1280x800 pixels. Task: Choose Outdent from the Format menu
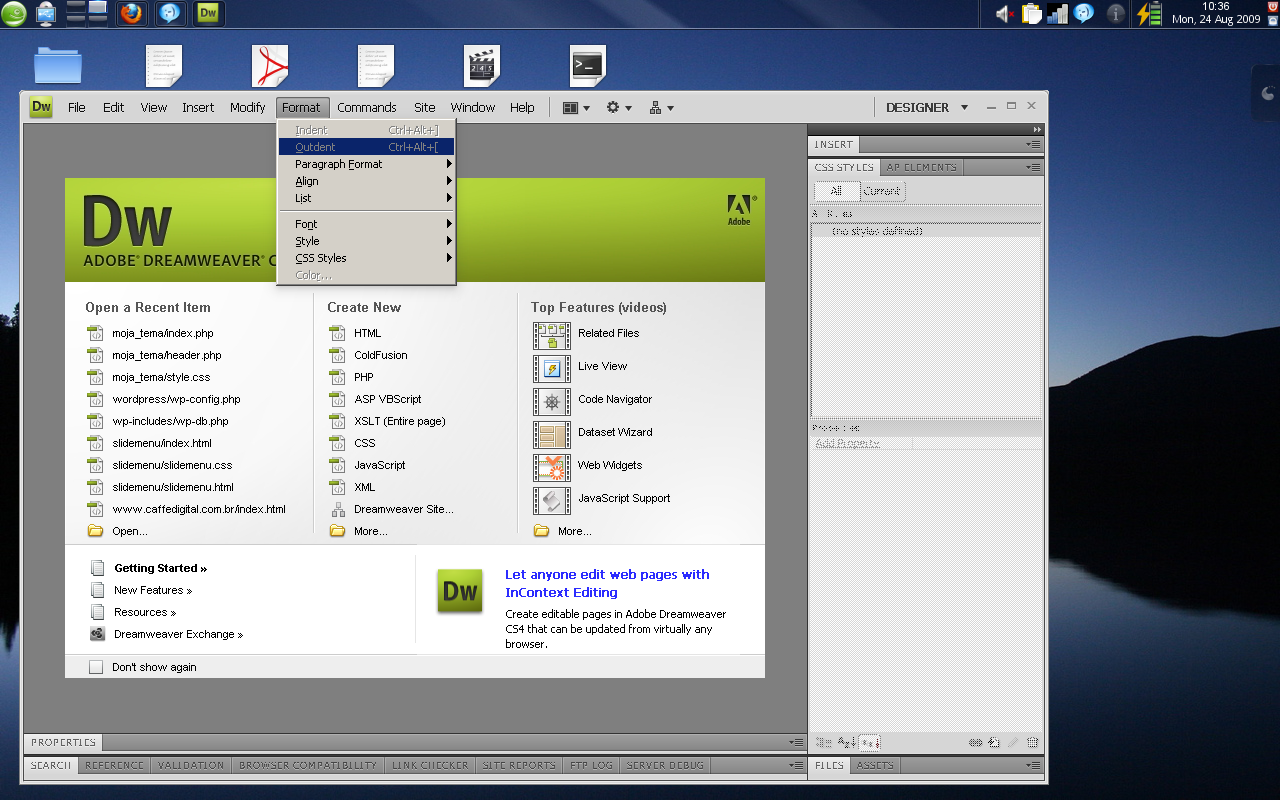pyautogui.click(x=367, y=147)
